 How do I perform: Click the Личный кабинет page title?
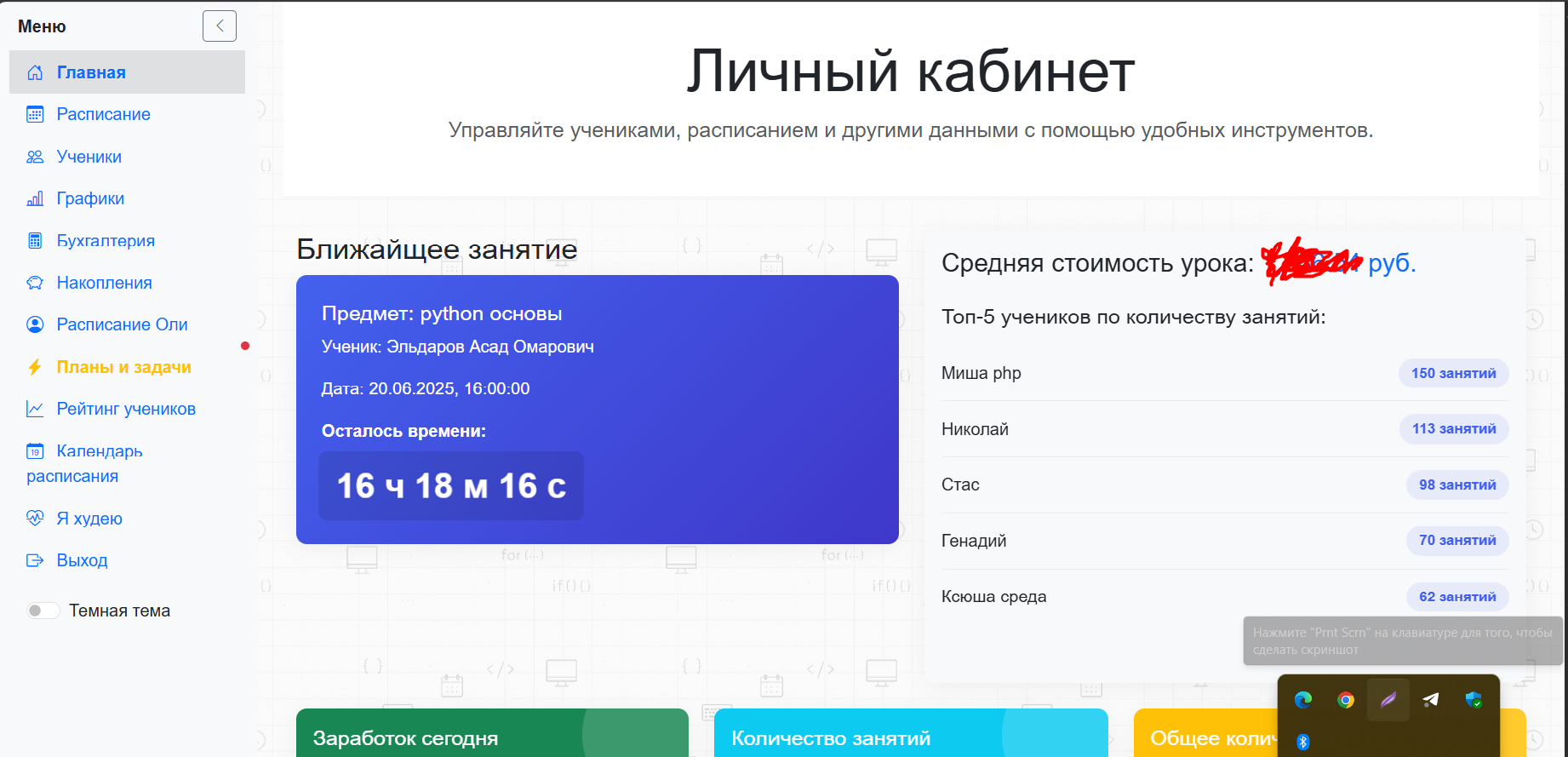click(911, 71)
